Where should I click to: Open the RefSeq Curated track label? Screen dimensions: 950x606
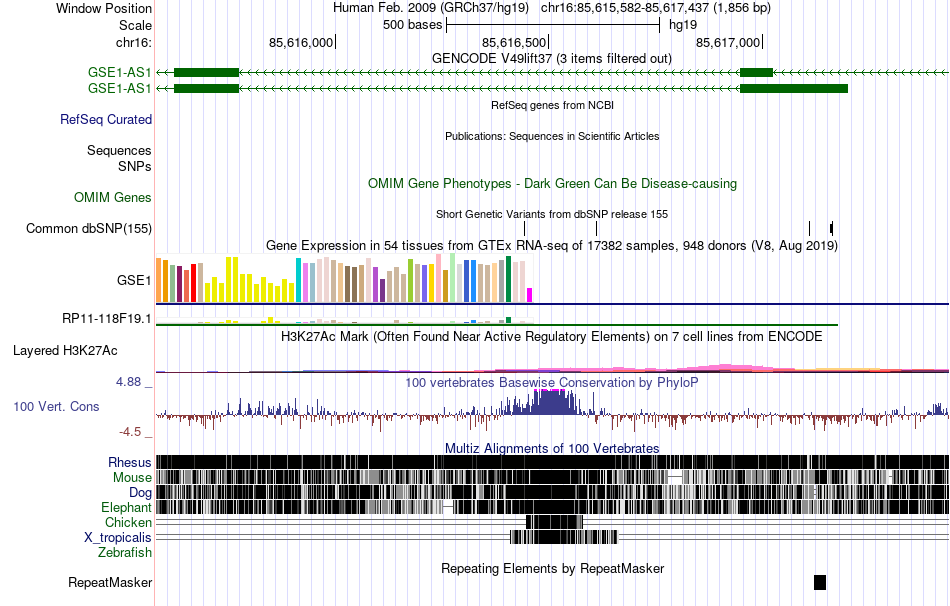coord(106,119)
